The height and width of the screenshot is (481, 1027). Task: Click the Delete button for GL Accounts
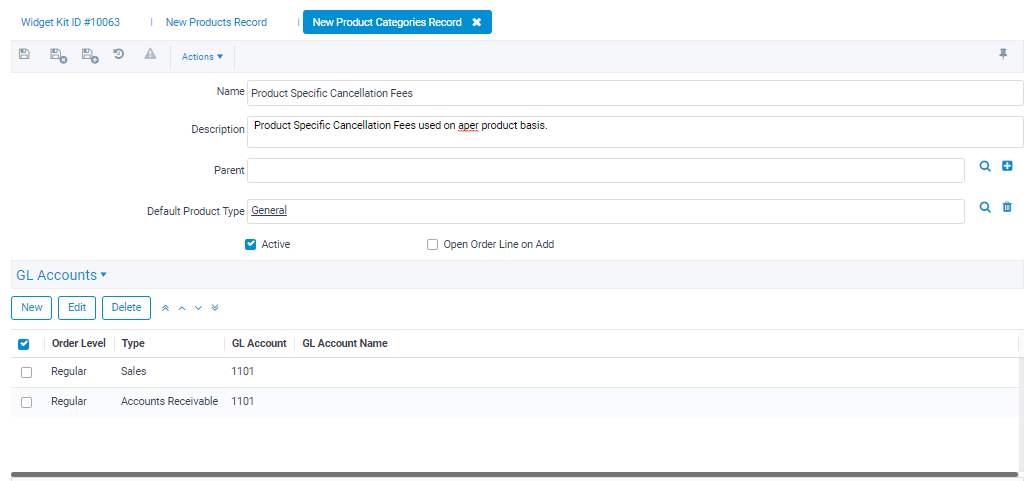tap(126, 307)
